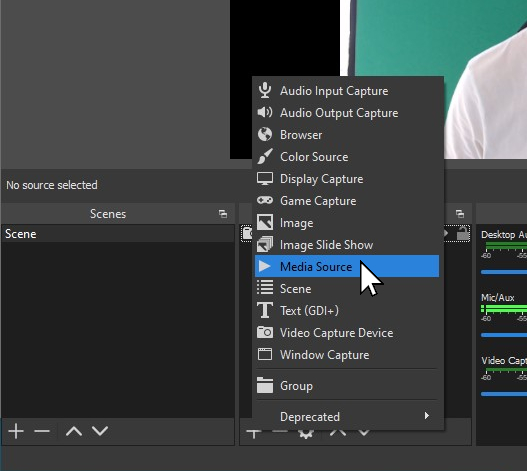This screenshot has height=471, width=527.
Task: Choose Audio Input Capture microphone icon
Action: tap(265, 90)
